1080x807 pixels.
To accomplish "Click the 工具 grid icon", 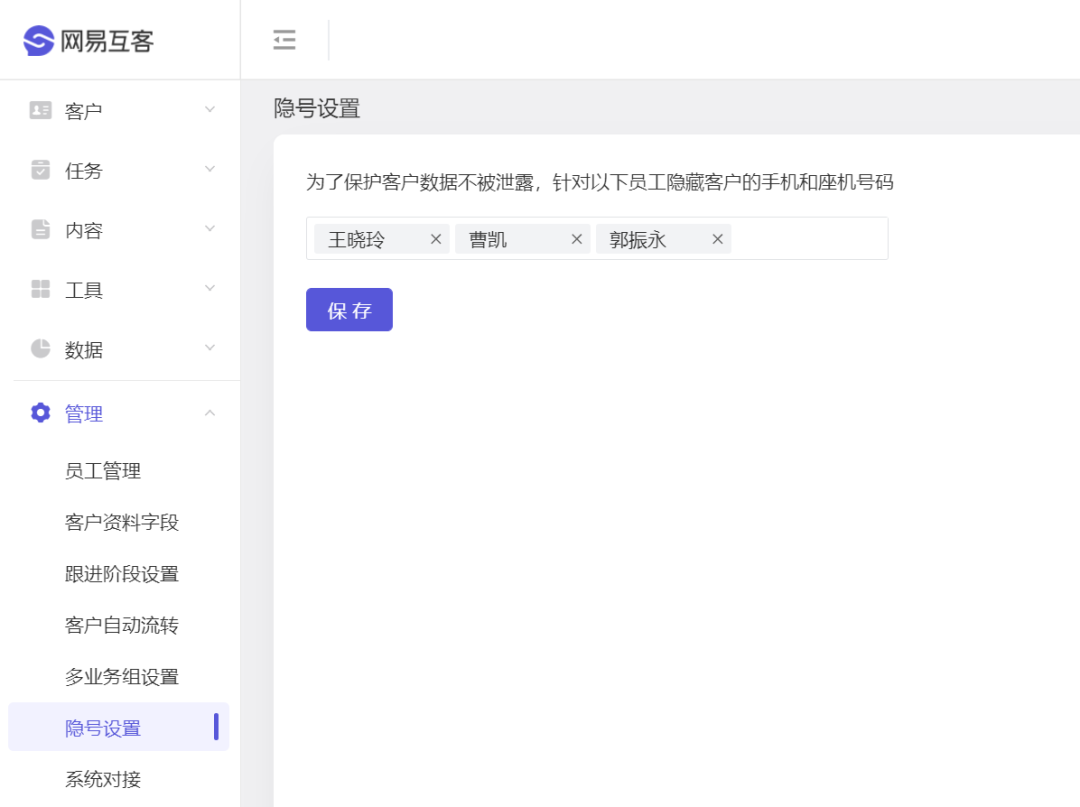I will [41, 289].
